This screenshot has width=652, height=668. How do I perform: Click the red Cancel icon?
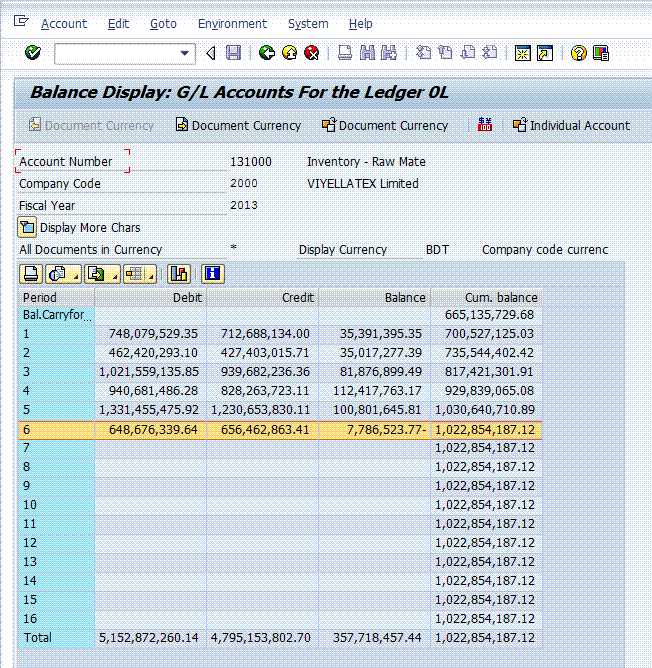click(312, 53)
